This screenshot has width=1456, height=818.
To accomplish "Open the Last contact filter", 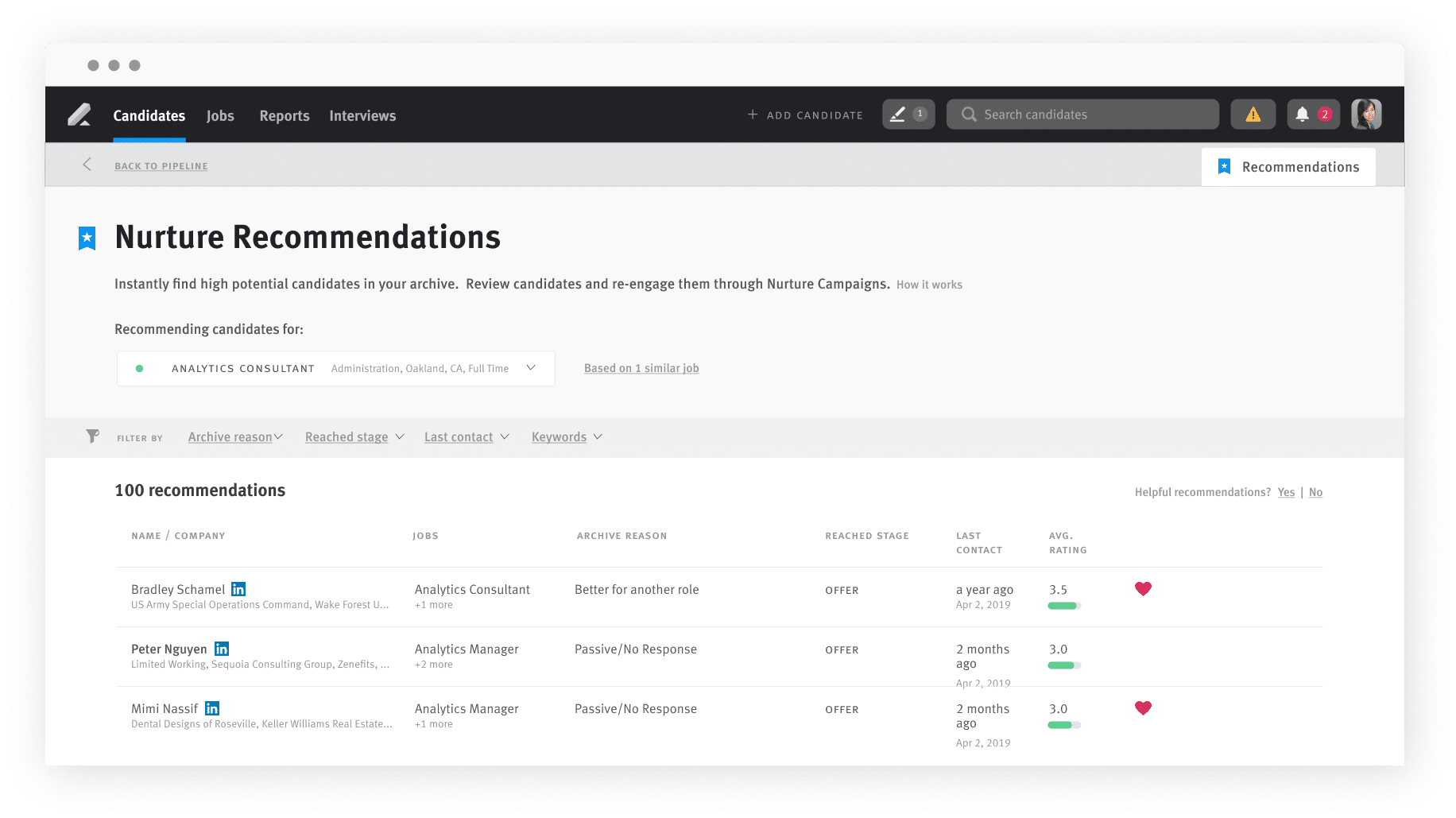I will (x=467, y=437).
